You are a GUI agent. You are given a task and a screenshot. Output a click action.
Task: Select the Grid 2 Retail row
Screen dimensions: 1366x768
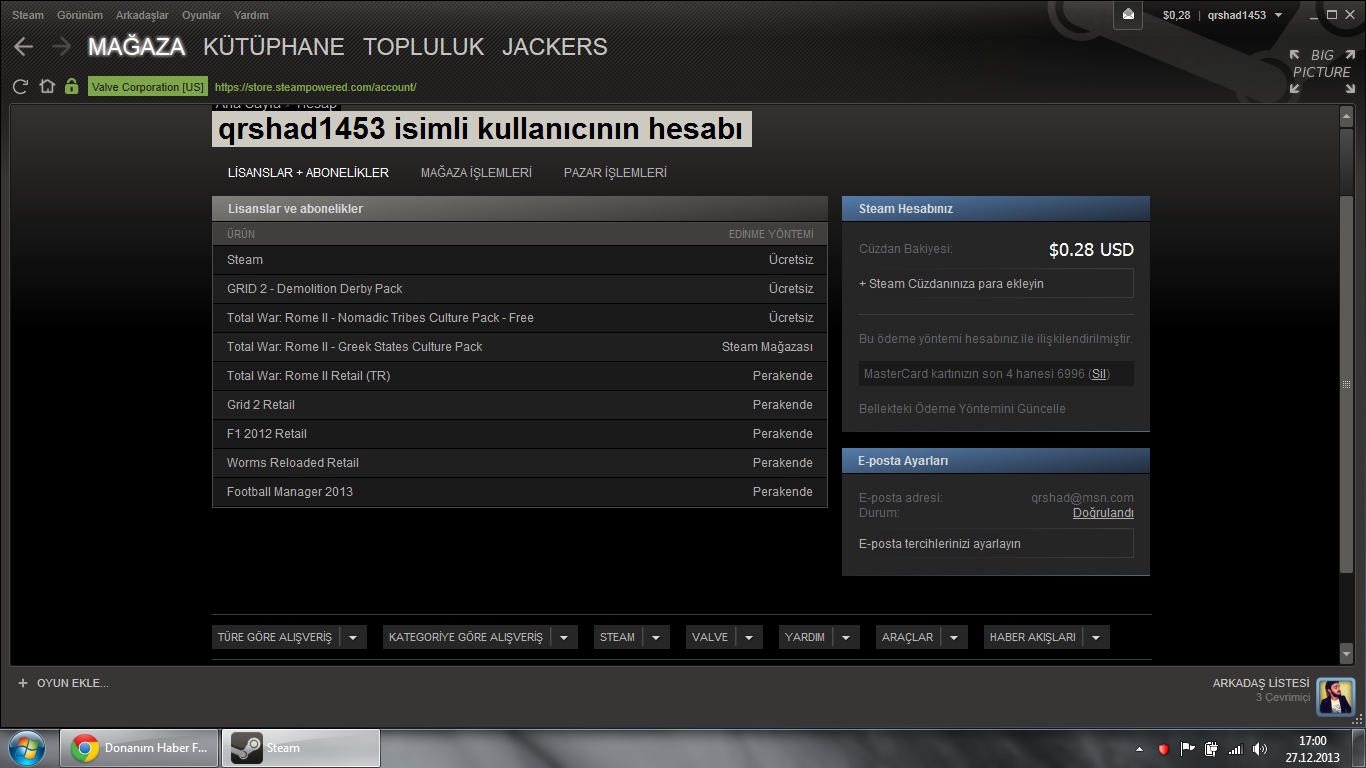(520, 405)
